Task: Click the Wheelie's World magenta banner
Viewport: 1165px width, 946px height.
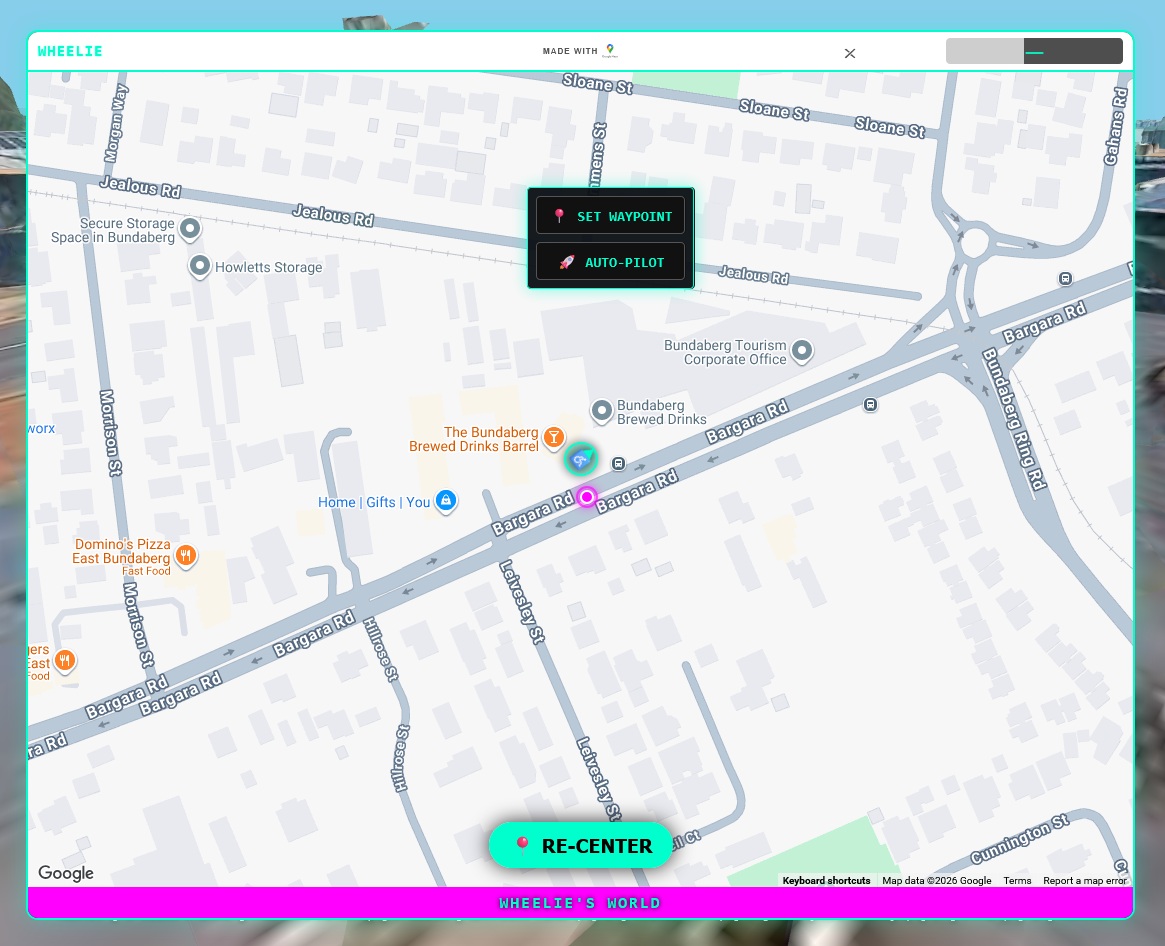Action: tap(580, 903)
